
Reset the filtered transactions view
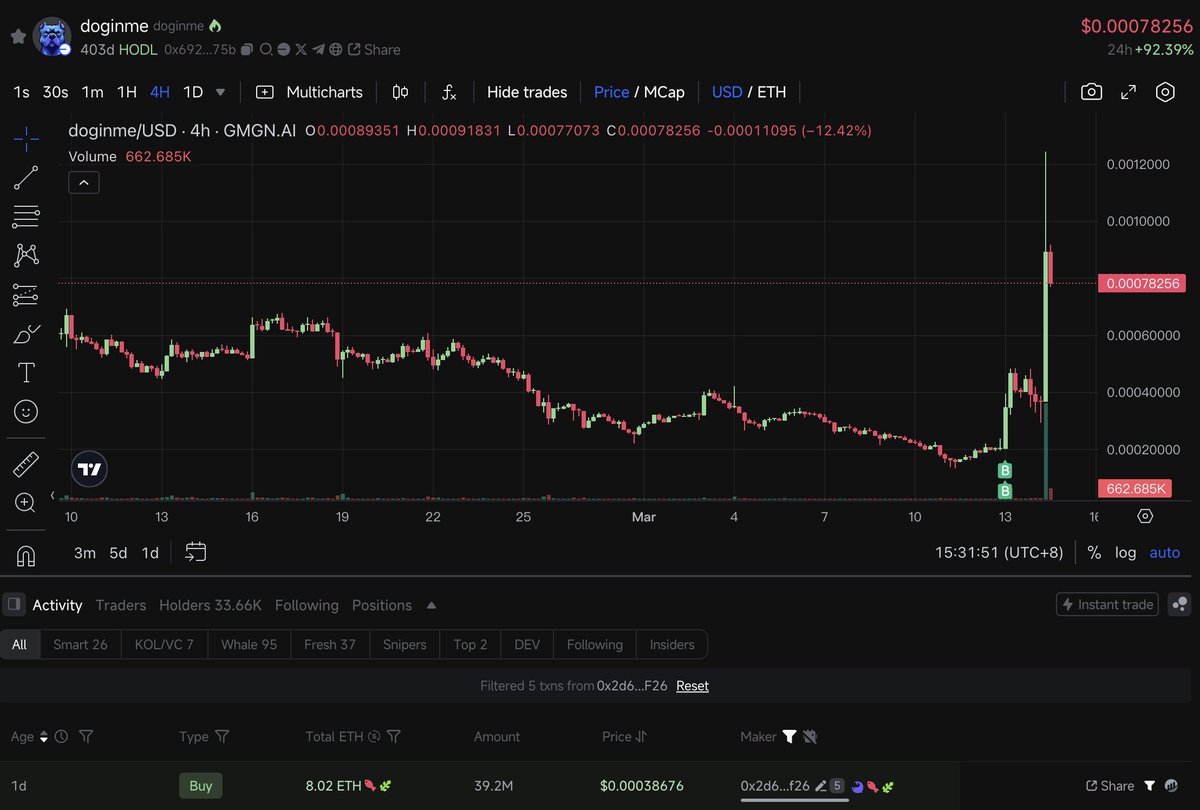pyautogui.click(x=692, y=685)
